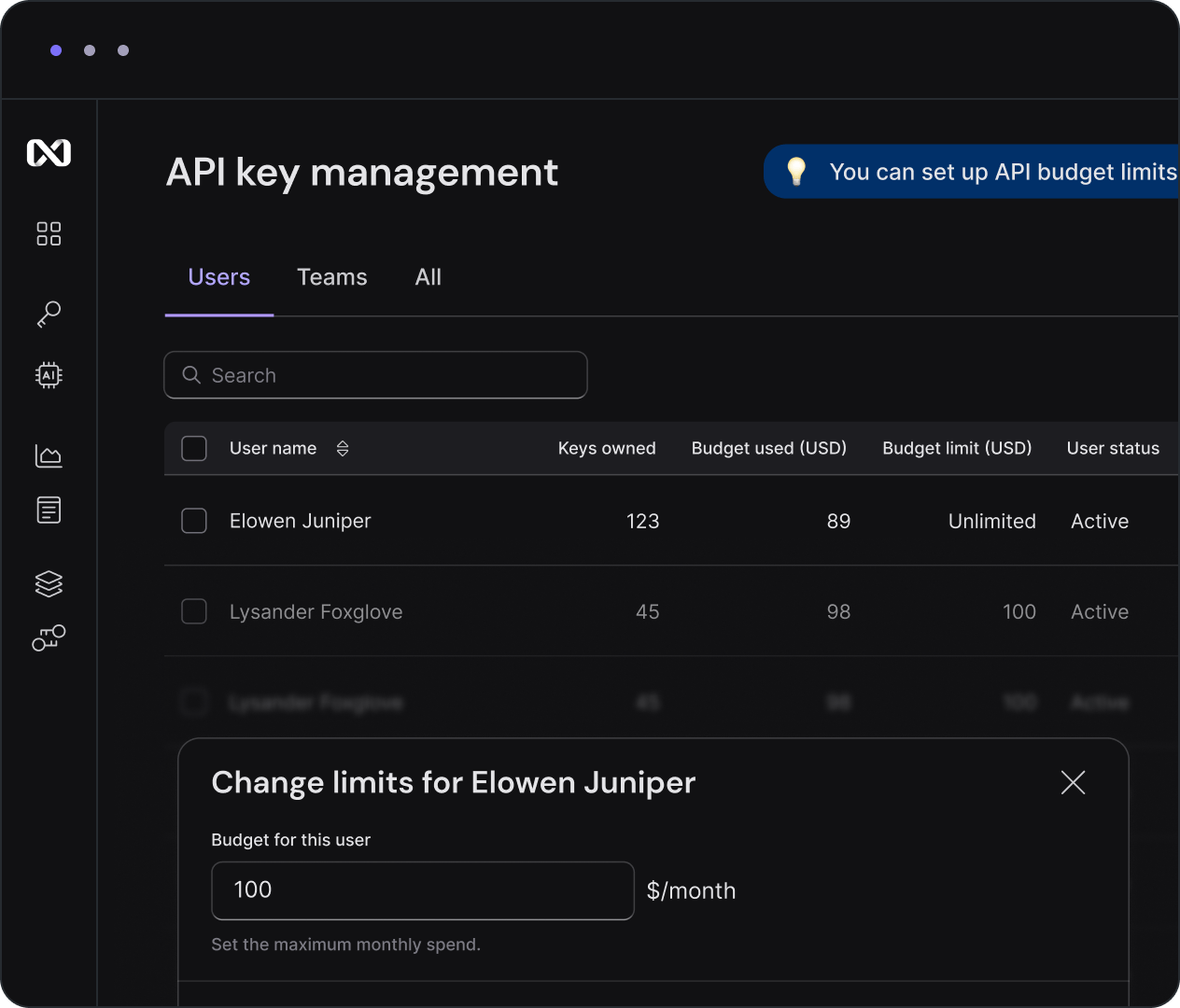Click the app logo in sidebar
The width and height of the screenshot is (1180, 1008).
click(49, 152)
